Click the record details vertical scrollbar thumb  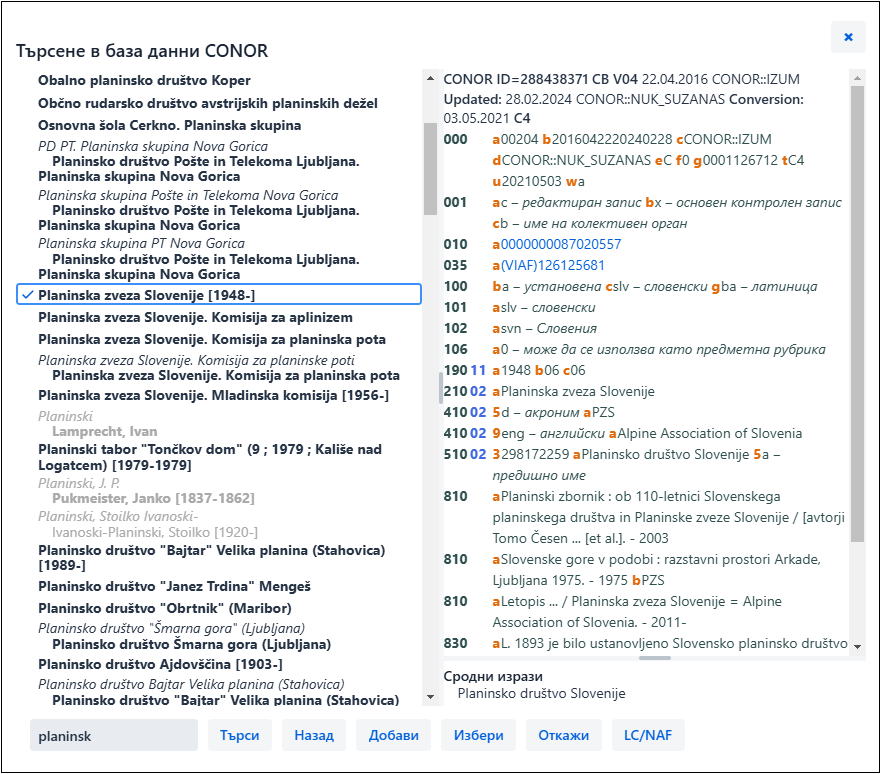tap(857, 314)
